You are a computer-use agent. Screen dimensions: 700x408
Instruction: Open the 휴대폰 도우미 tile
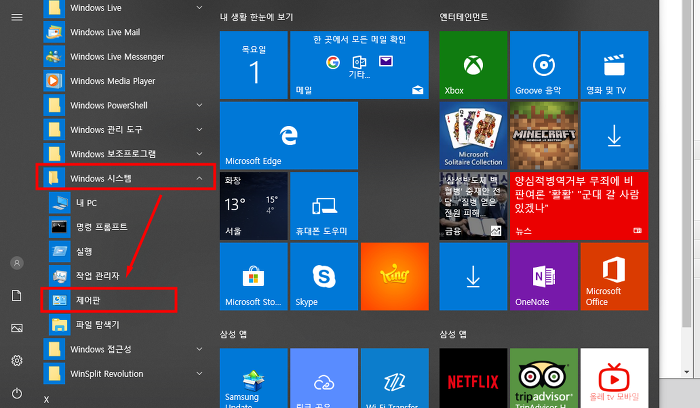[324, 206]
